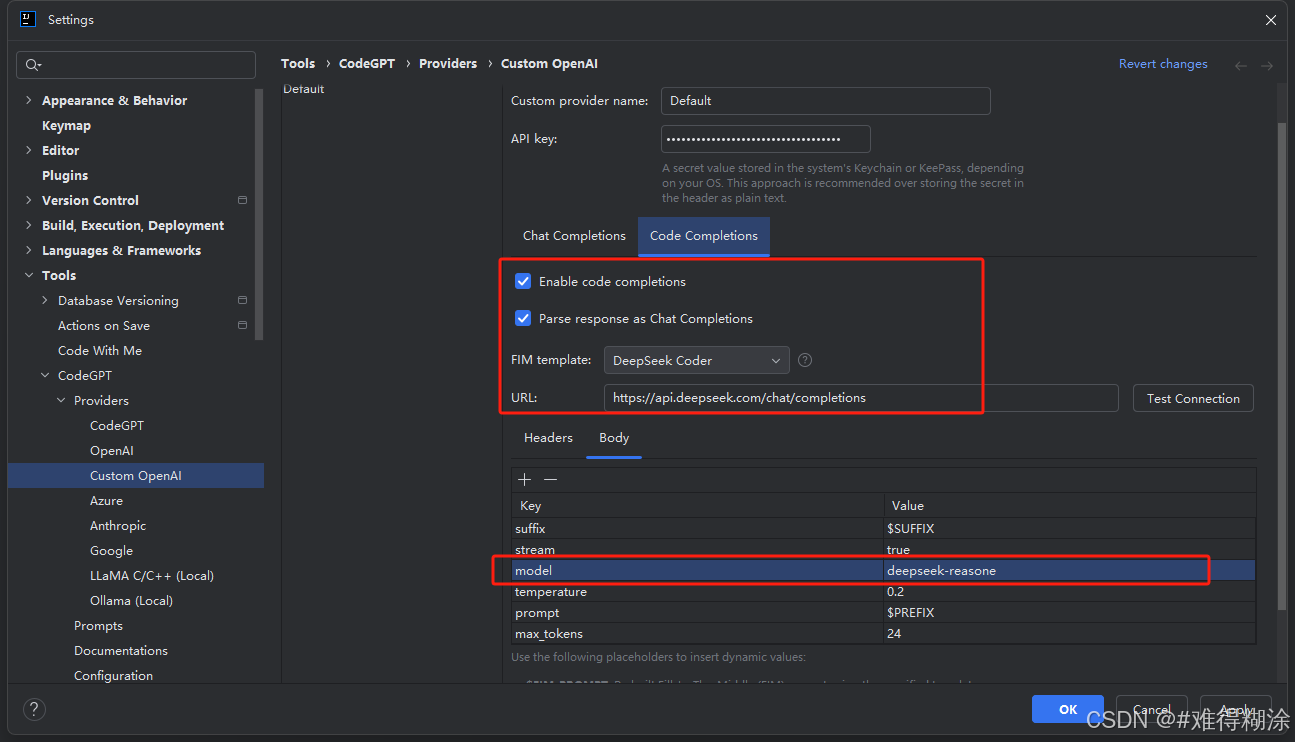This screenshot has height=742, width=1295.
Task: Select the Body tab
Action: [614, 438]
